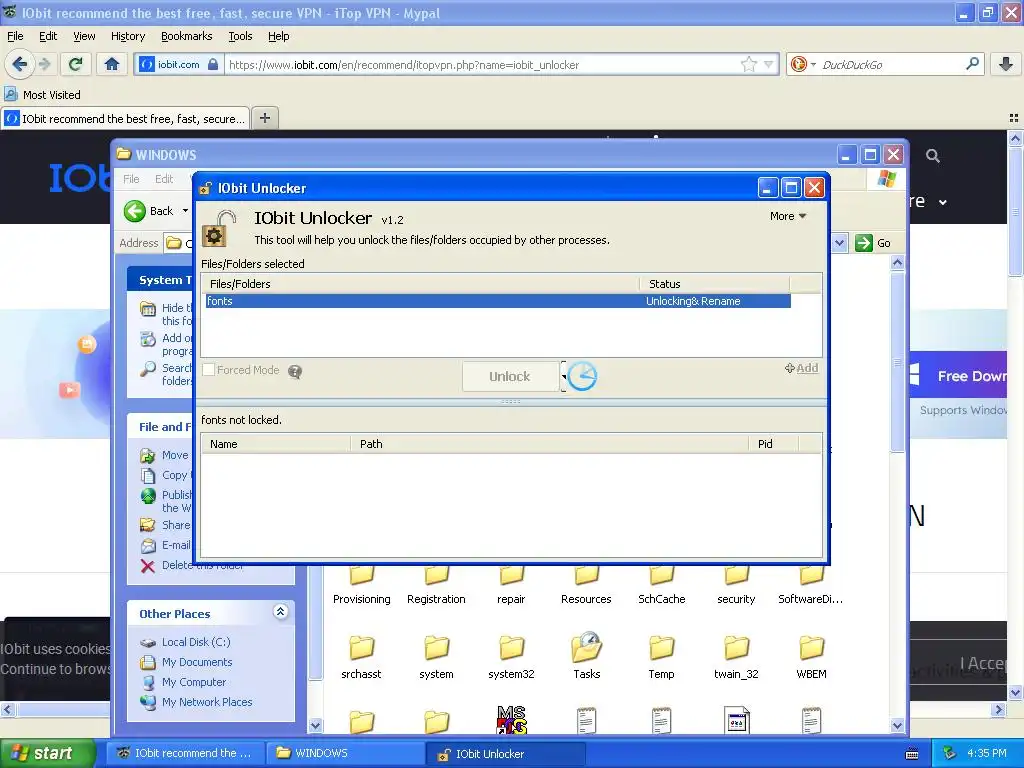Click the Pid column header
1024x768 pixels.
coord(774,444)
